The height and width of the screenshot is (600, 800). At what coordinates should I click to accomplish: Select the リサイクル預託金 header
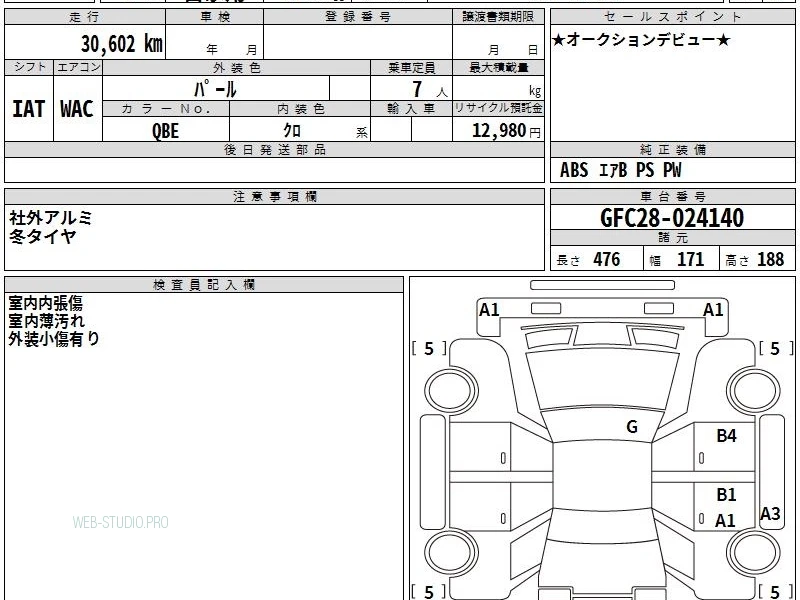[x=498, y=109]
